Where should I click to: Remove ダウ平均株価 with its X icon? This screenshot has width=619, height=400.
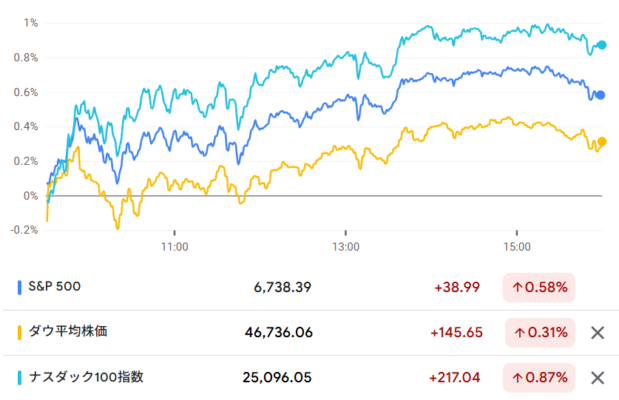click(x=596, y=332)
